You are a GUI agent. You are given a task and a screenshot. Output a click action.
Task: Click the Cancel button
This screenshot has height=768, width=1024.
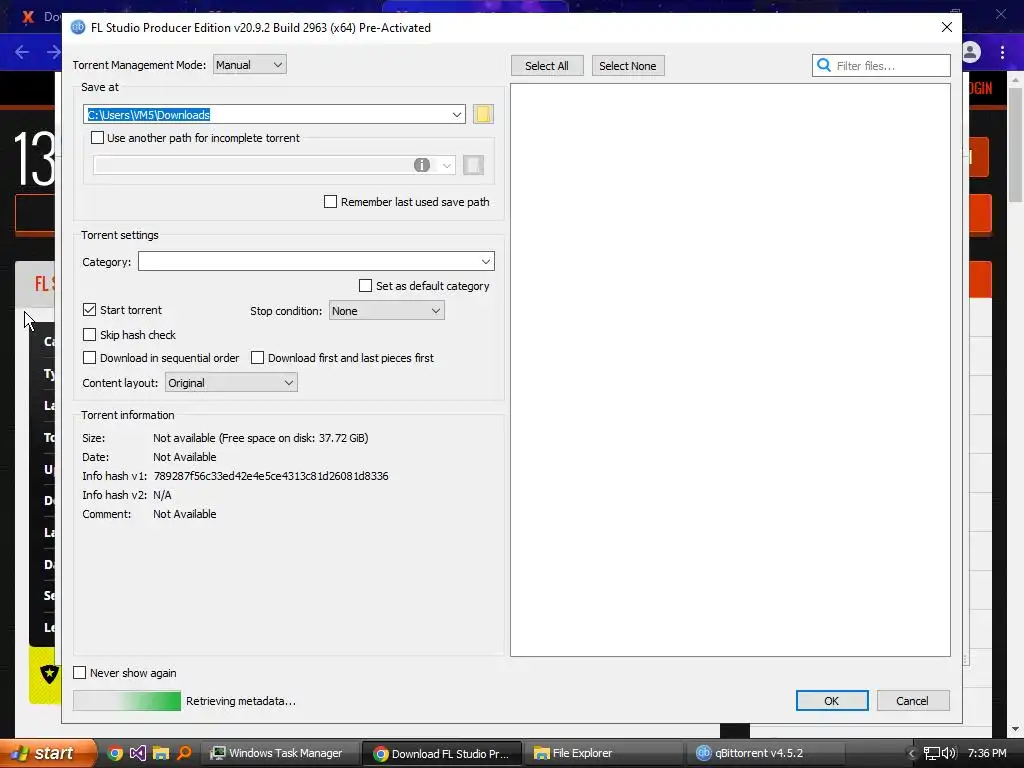[x=913, y=701]
